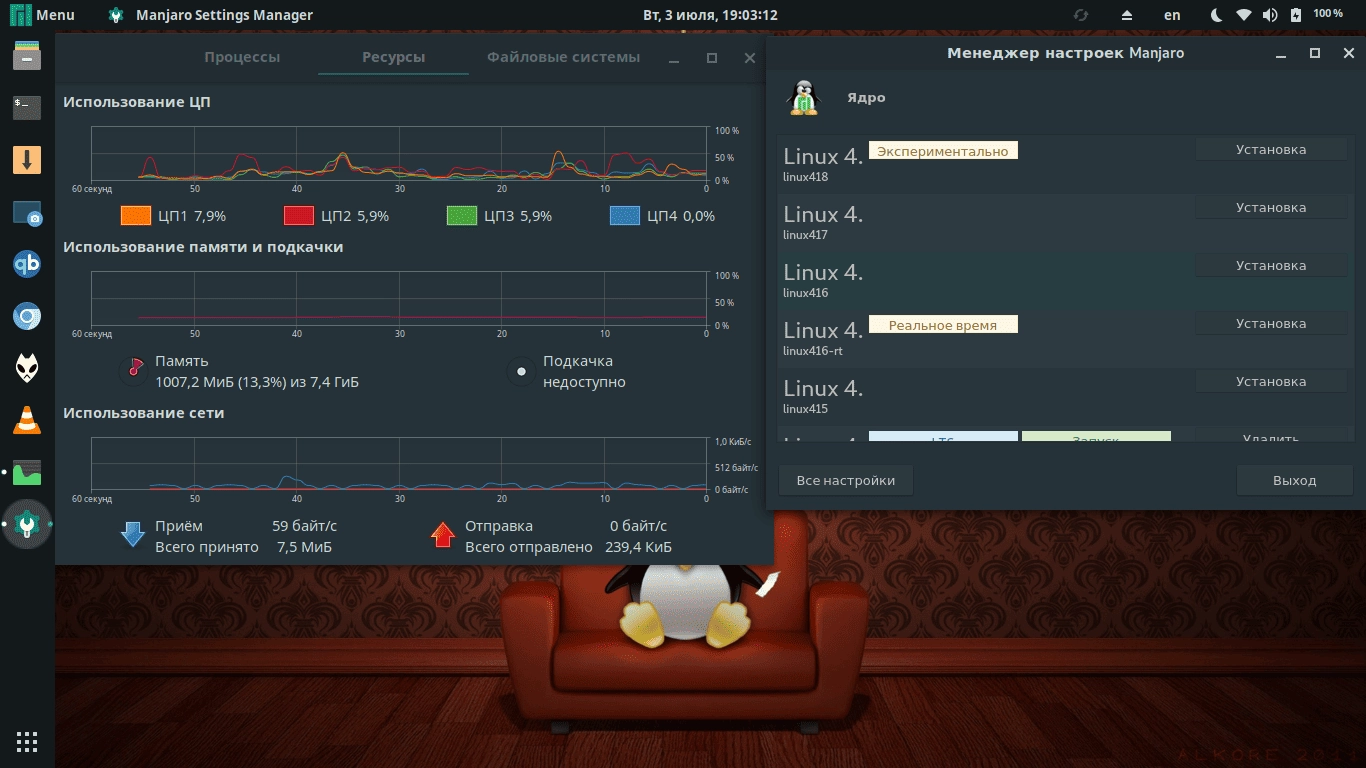
Task: Click the Экспериментально label on linux418
Action: click(943, 150)
